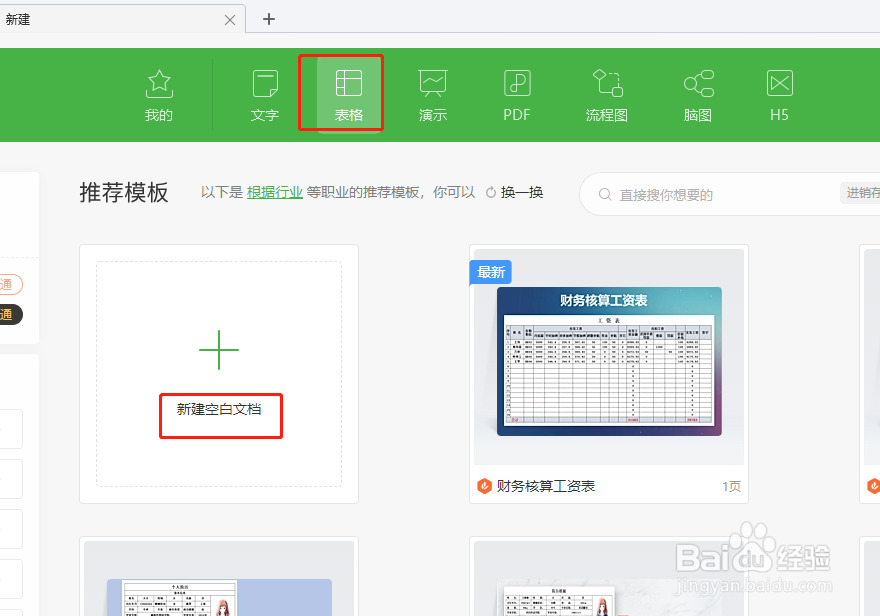
Task: Open the 脑图 mind map module
Action: [x=697, y=93]
